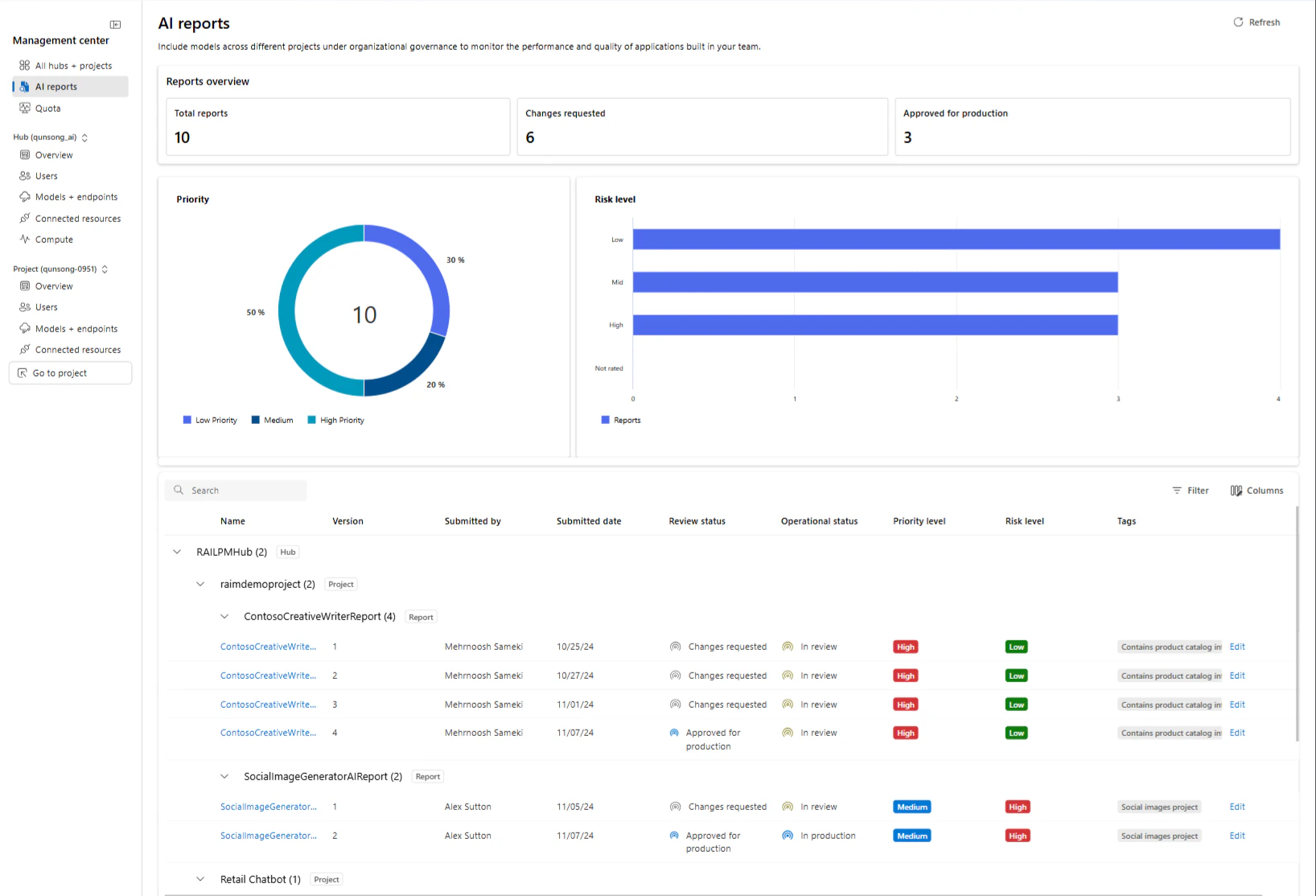Click the Mid risk level bar

(875, 282)
